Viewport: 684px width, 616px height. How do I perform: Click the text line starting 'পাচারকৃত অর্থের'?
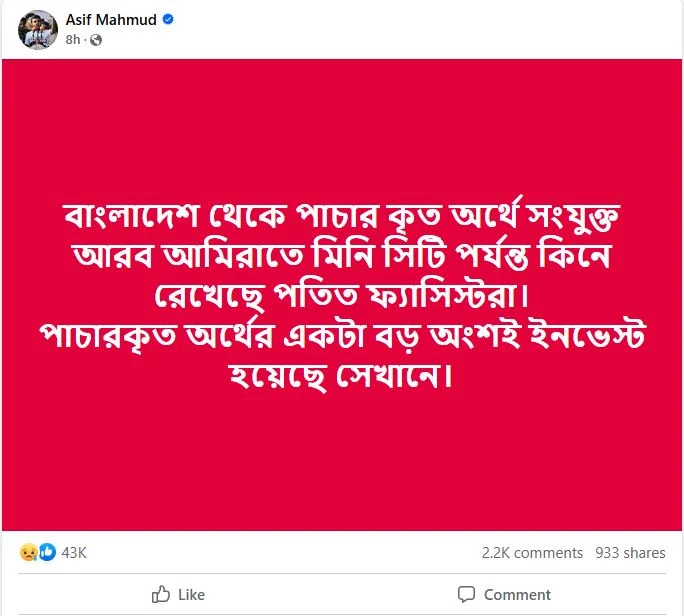[x=342, y=338]
